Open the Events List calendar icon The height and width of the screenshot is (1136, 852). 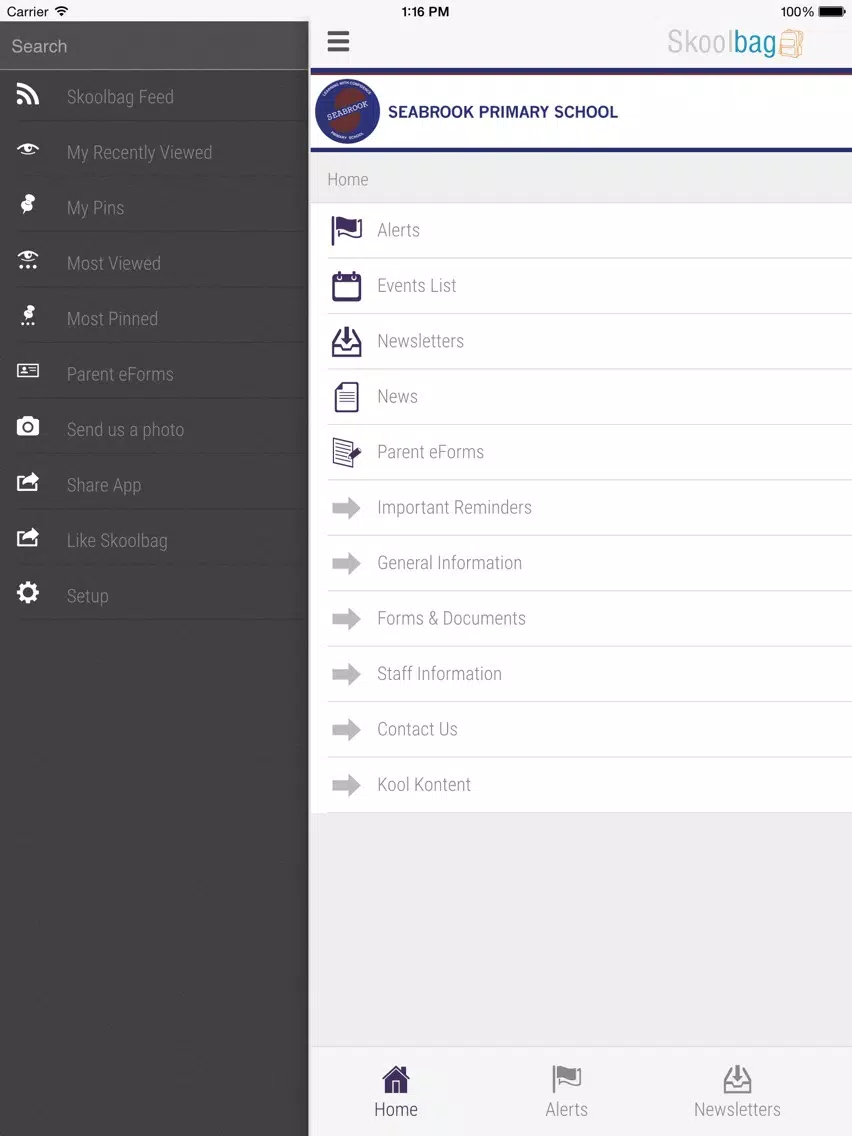pos(346,286)
